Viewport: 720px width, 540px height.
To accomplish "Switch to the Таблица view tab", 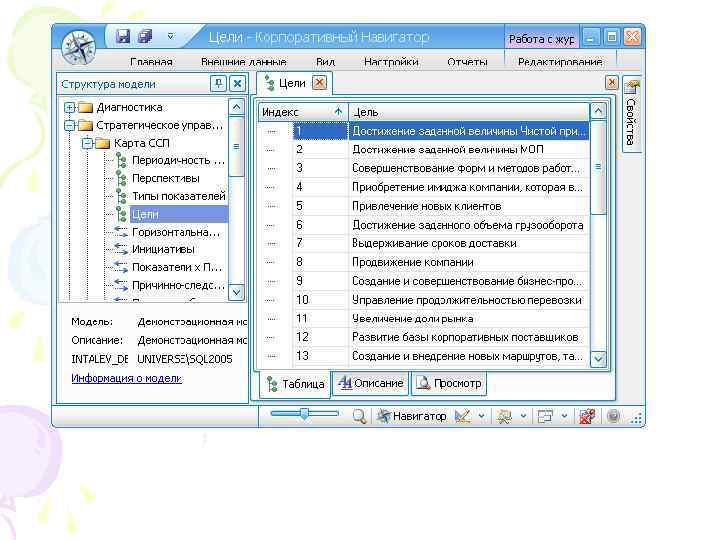I will 295,384.
